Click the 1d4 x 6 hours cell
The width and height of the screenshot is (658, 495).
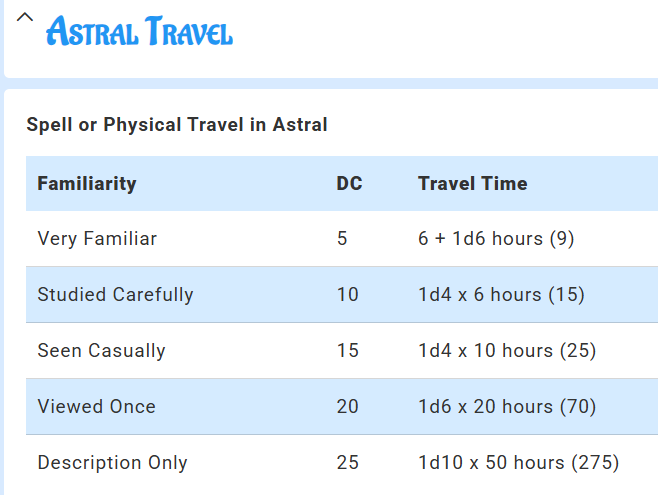[x=501, y=295]
